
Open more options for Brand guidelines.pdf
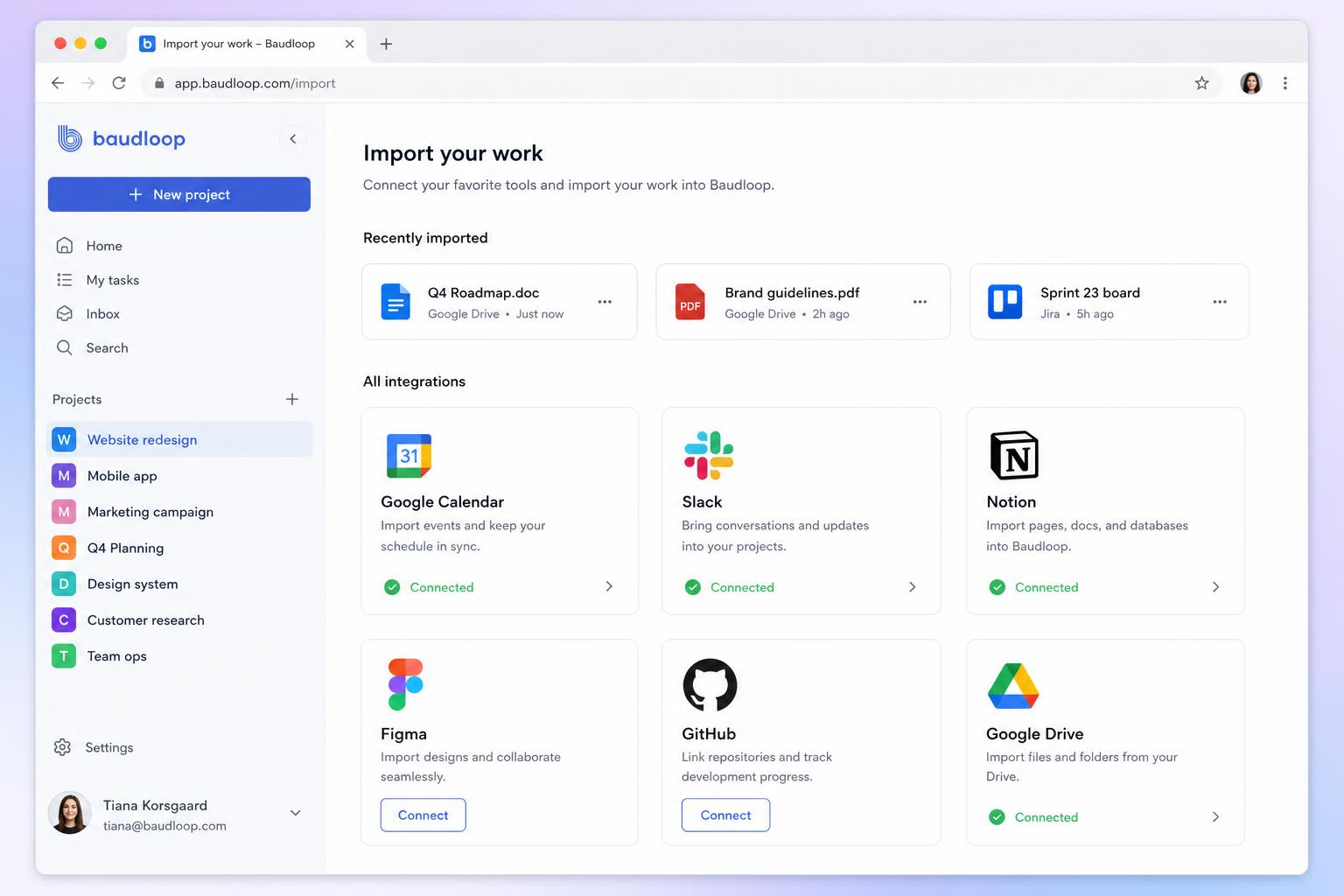pos(920,302)
